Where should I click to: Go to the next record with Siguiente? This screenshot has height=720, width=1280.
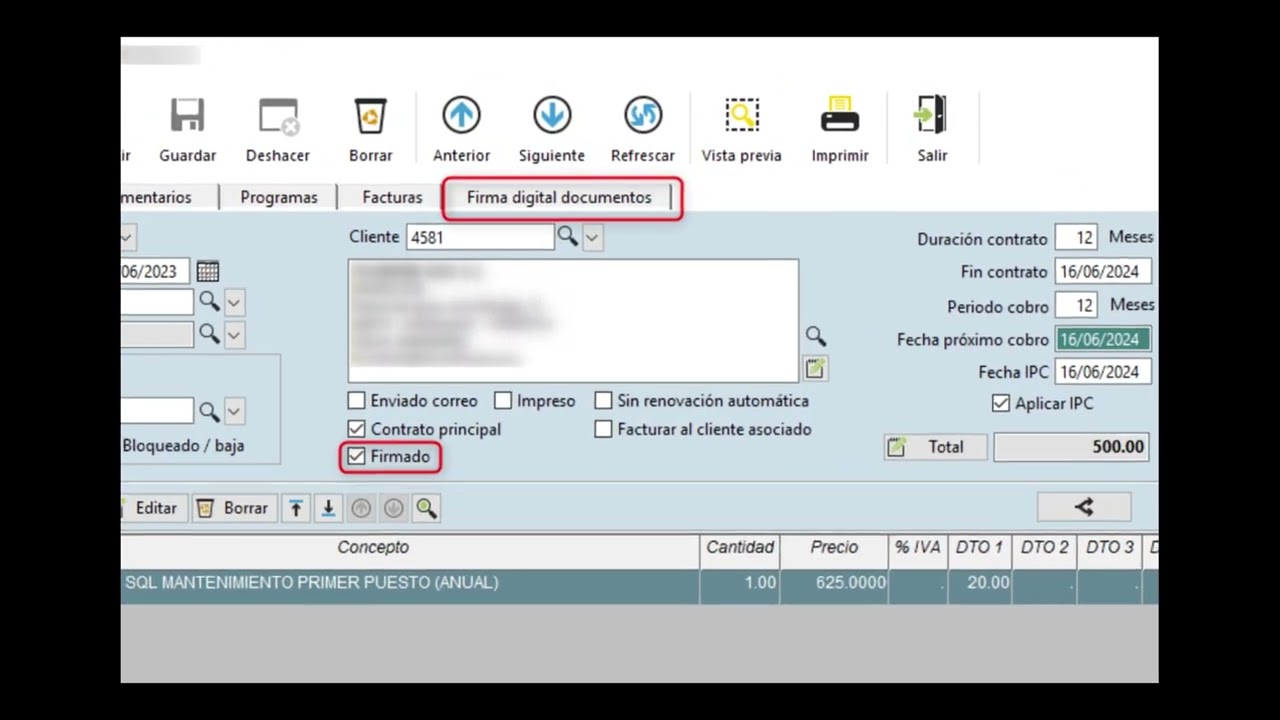tap(552, 116)
